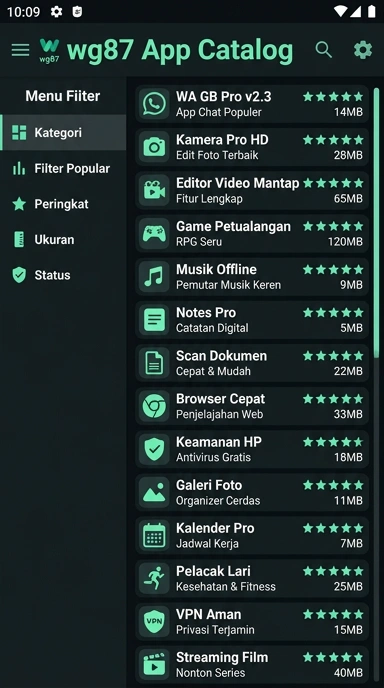Open the Kamera Pro HD entry
Viewport: 384px width, 688px height.
pos(252,147)
